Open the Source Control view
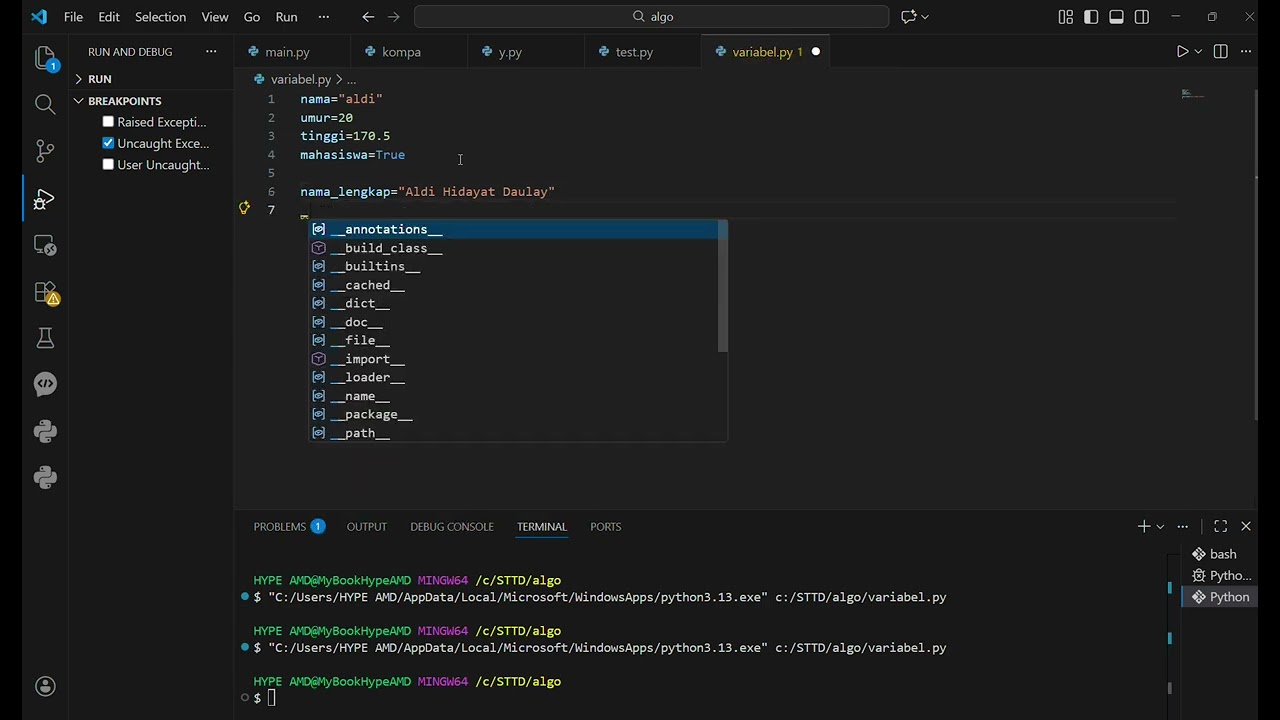 pos(45,151)
